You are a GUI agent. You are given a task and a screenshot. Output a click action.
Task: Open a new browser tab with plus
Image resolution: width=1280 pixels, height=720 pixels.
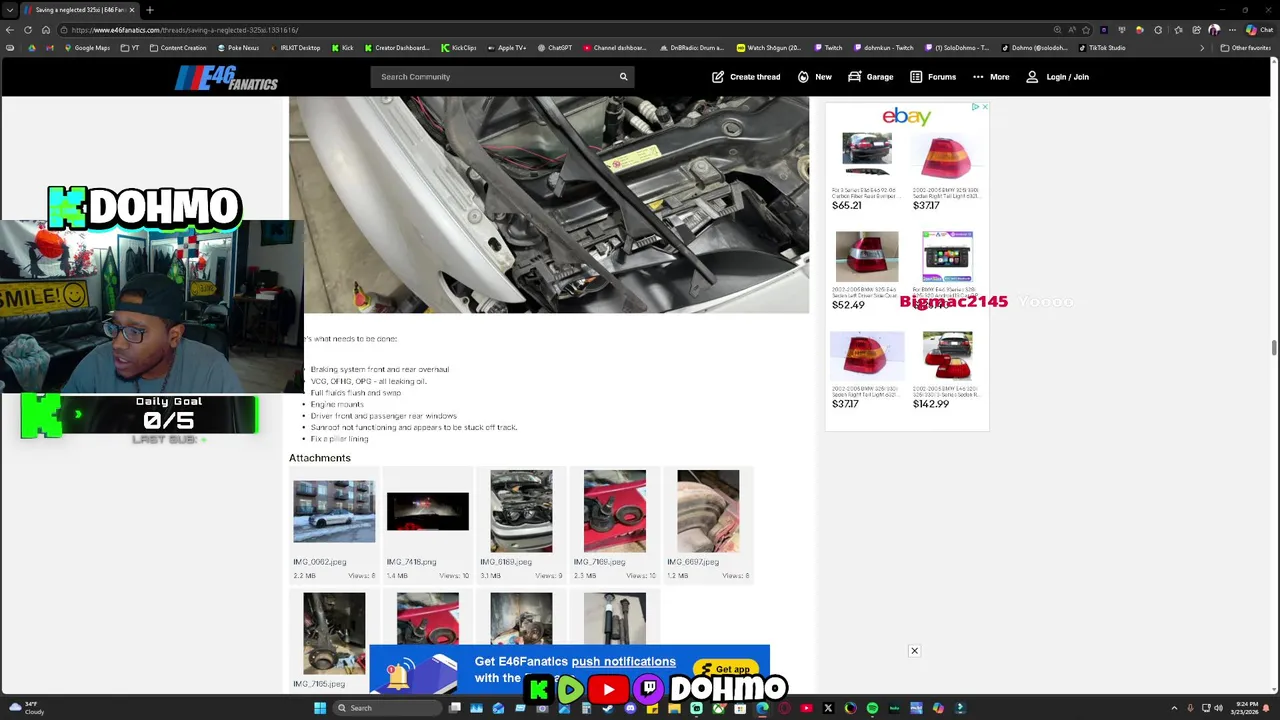pos(150,10)
